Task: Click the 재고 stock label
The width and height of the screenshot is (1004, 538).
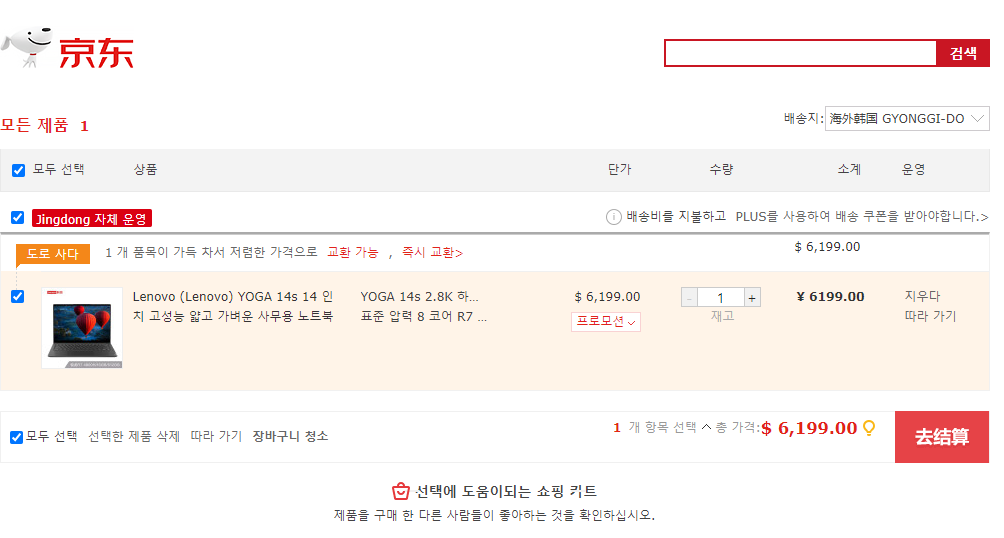Action: point(722,316)
